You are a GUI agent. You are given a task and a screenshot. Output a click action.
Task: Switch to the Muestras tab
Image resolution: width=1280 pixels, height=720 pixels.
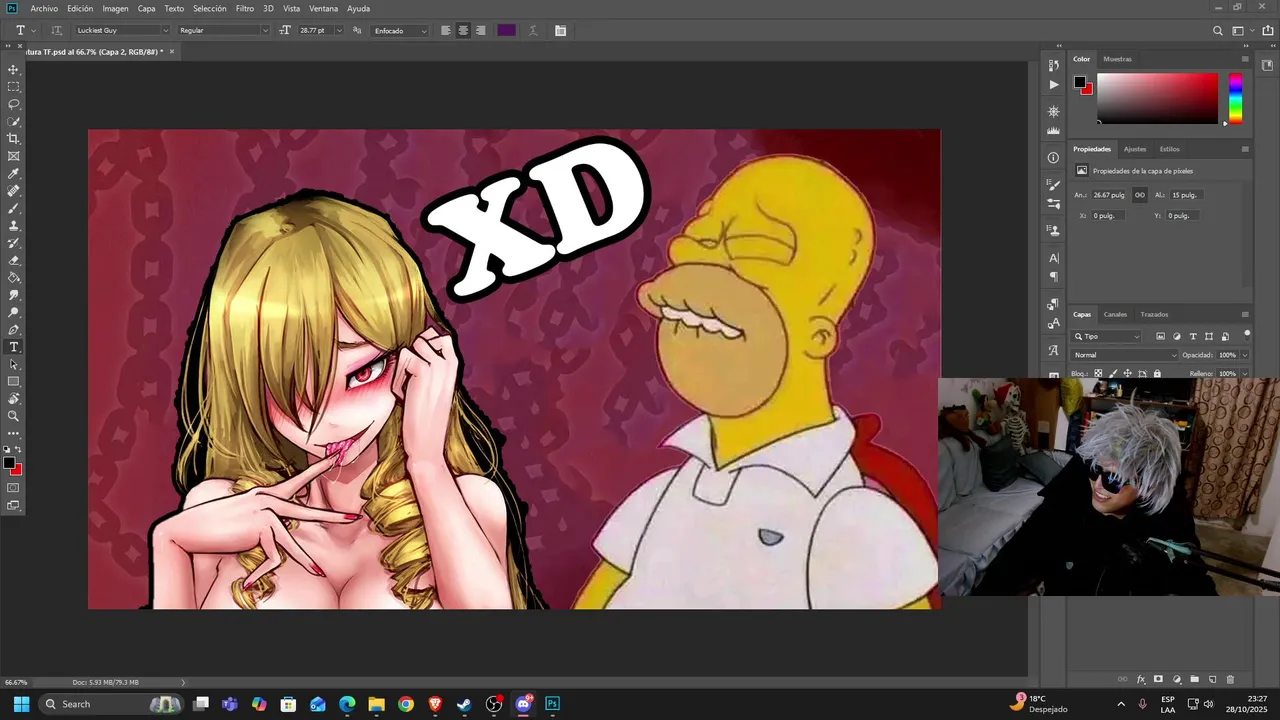pyautogui.click(x=1117, y=59)
